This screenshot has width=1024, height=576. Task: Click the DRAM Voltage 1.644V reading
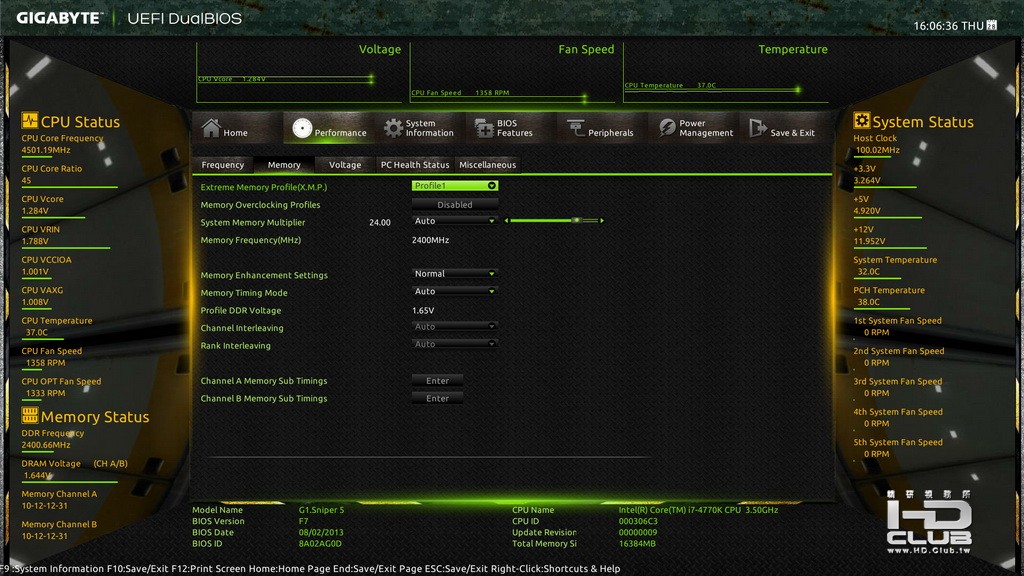click(x=37, y=475)
